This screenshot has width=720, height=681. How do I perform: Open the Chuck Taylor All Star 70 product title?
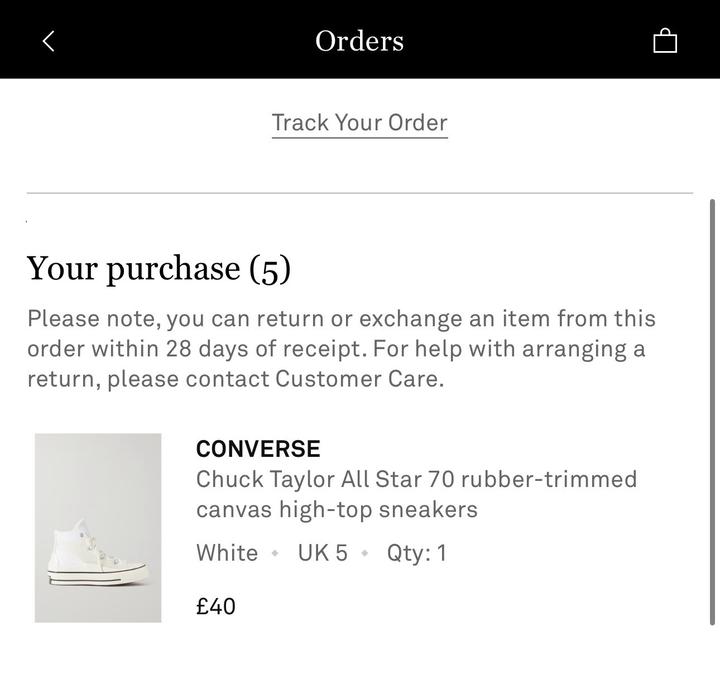[416, 494]
